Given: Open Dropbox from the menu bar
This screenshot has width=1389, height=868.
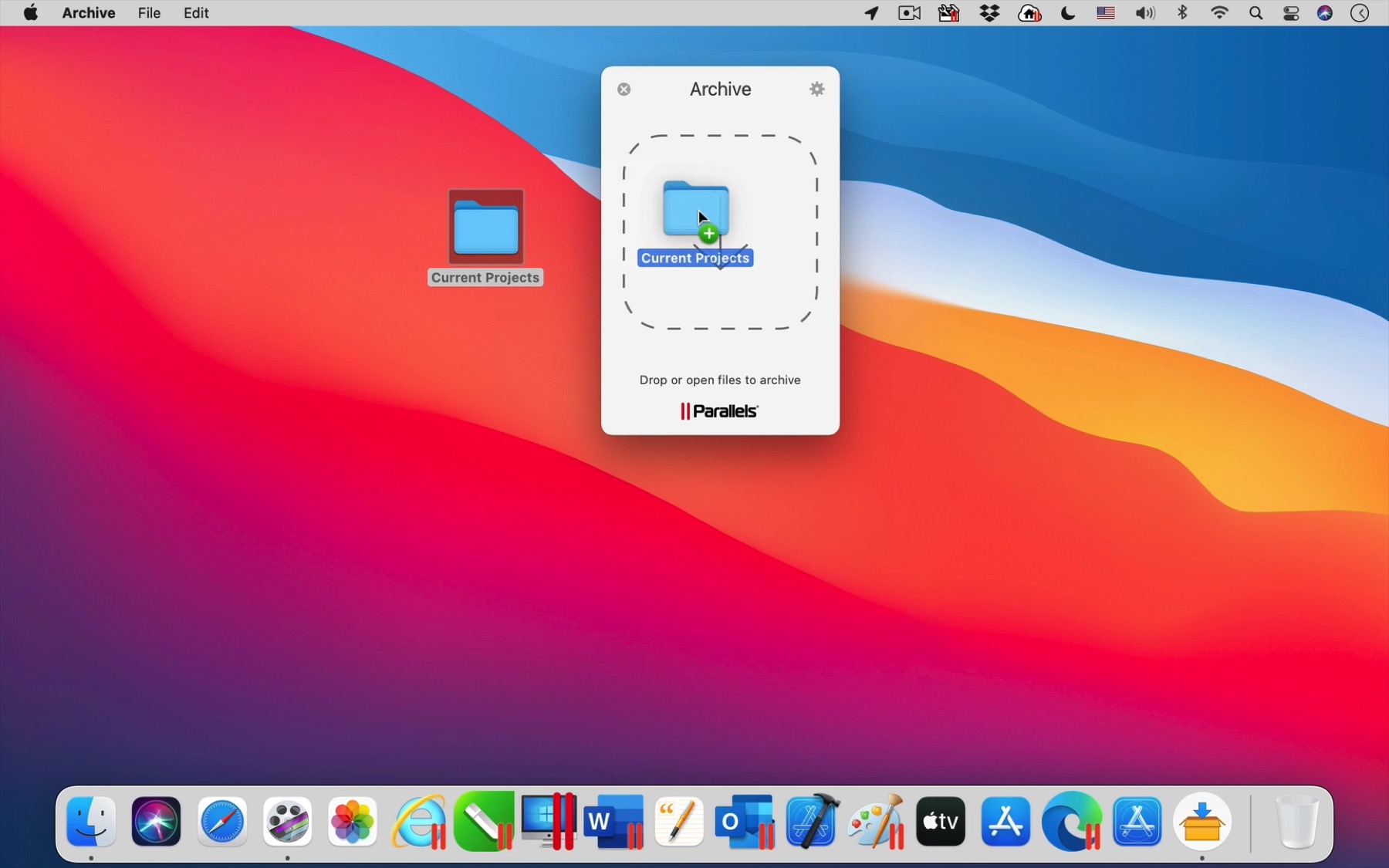Looking at the screenshot, I should pyautogui.click(x=990, y=12).
